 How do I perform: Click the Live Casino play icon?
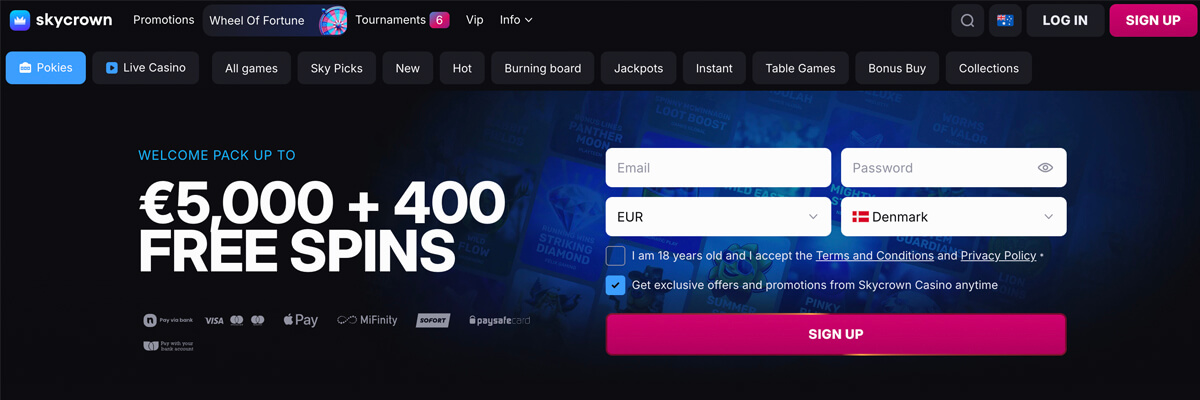112,68
